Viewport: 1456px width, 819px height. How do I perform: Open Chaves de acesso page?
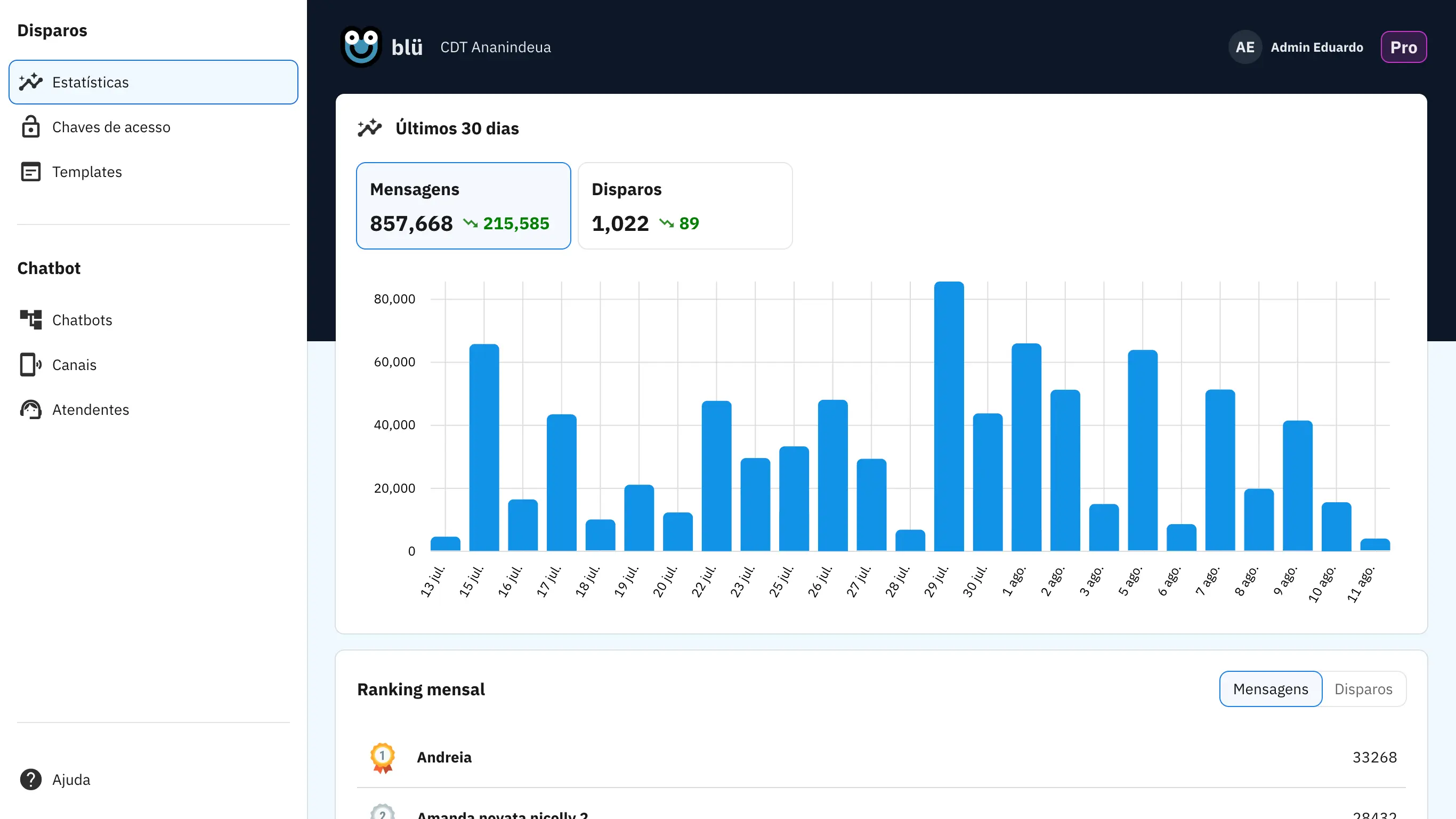[111, 127]
